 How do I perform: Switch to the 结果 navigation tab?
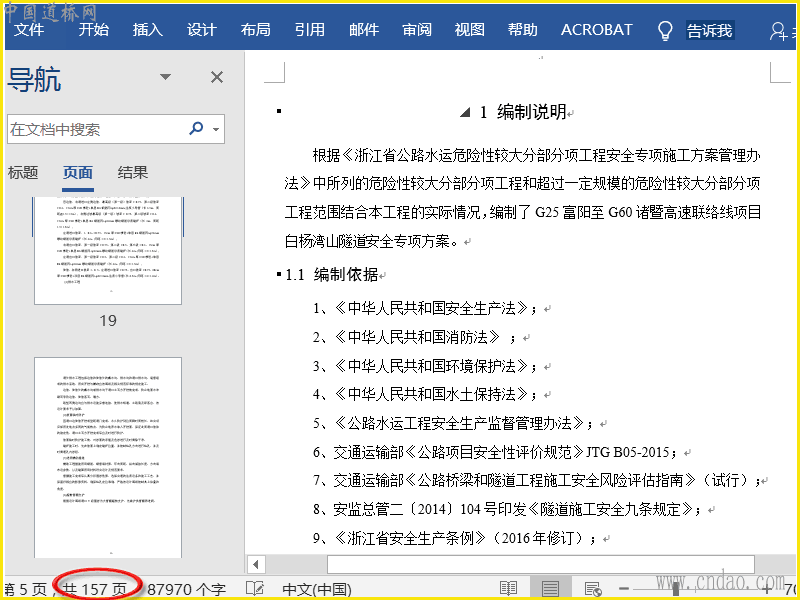133,172
